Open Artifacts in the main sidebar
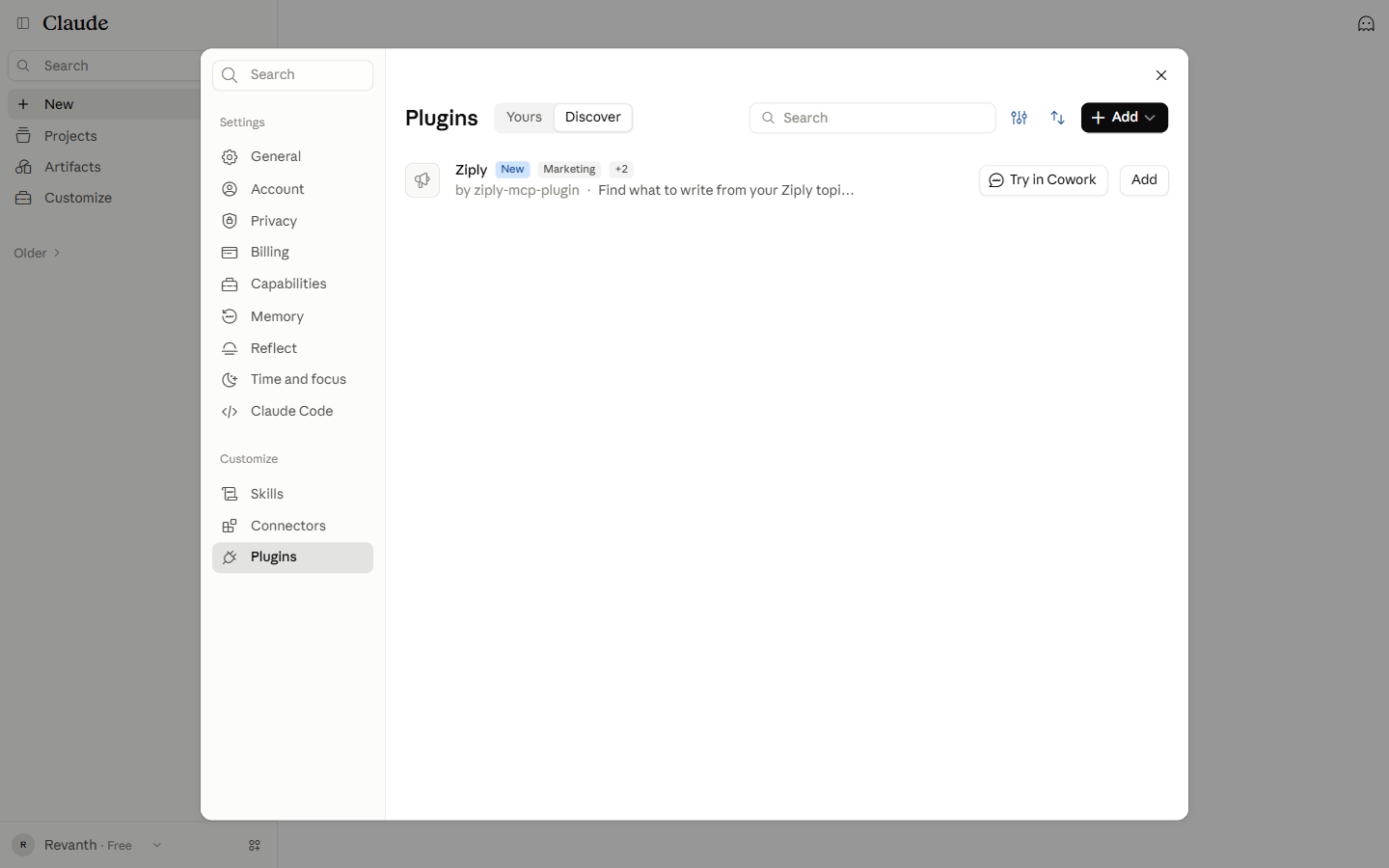Screen dimensions: 1389x868 tap(104, 167)
